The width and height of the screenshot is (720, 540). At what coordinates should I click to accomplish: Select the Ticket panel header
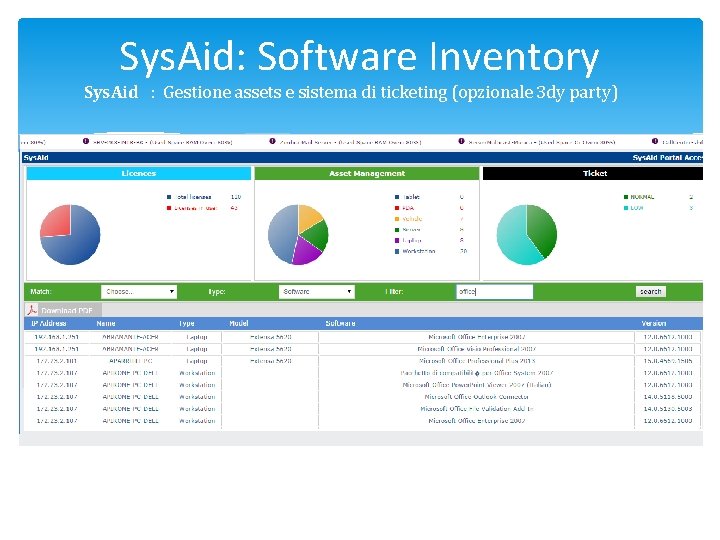click(x=594, y=174)
